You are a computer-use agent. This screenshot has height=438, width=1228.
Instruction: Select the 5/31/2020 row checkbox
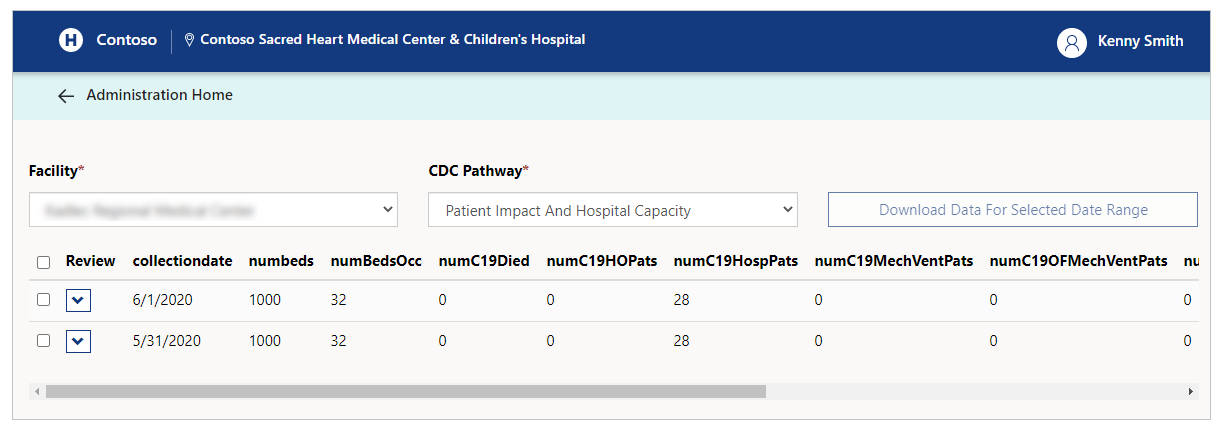43,341
